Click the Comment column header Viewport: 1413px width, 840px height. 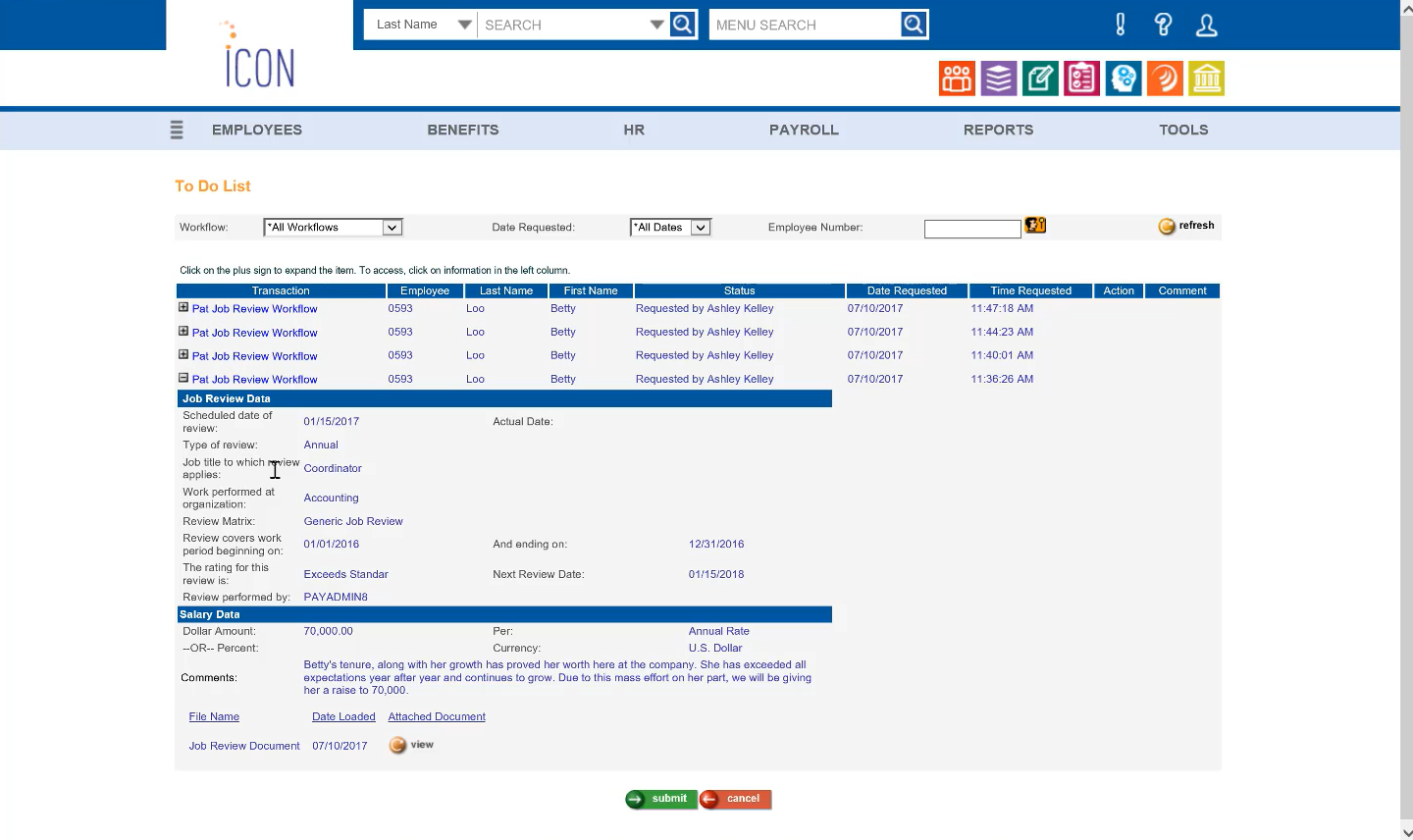[x=1182, y=290]
